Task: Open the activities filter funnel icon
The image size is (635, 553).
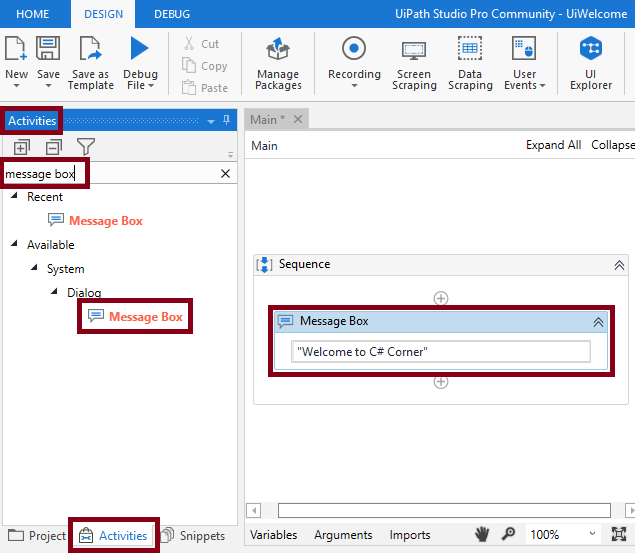Action: pos(85,147)
